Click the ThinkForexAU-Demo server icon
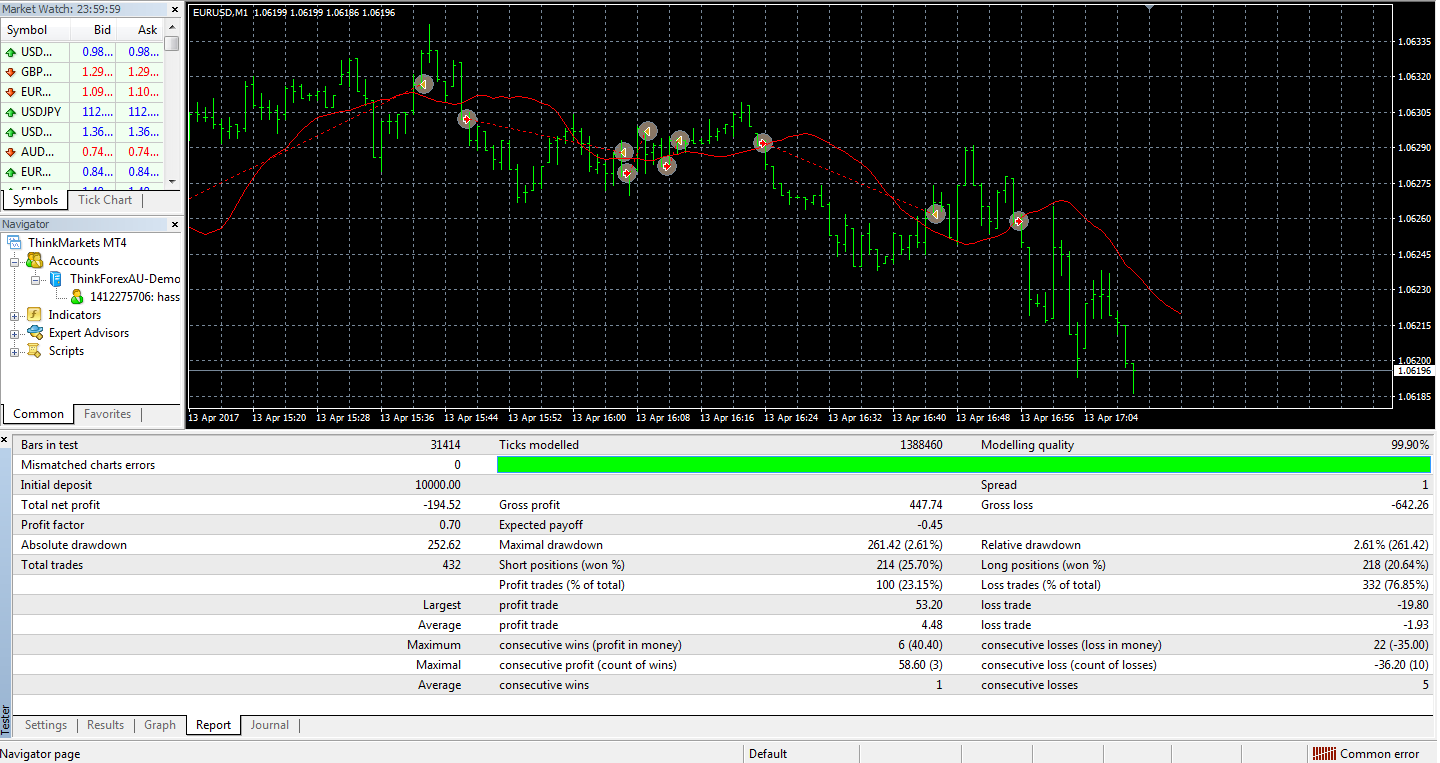Screen dimensions: 1440x763 tap(56, 279)
